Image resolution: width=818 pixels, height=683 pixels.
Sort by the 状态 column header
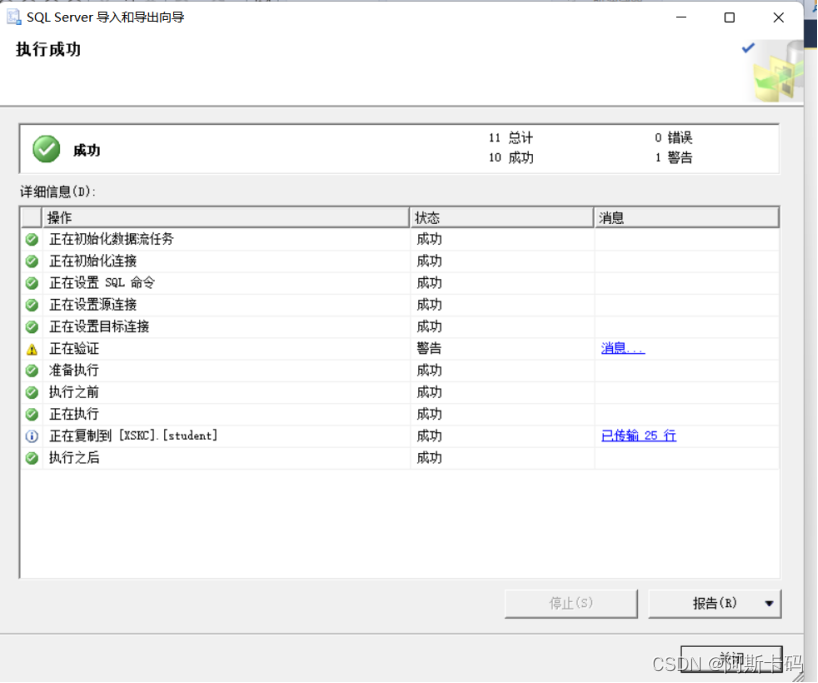[x=501, y=218]
